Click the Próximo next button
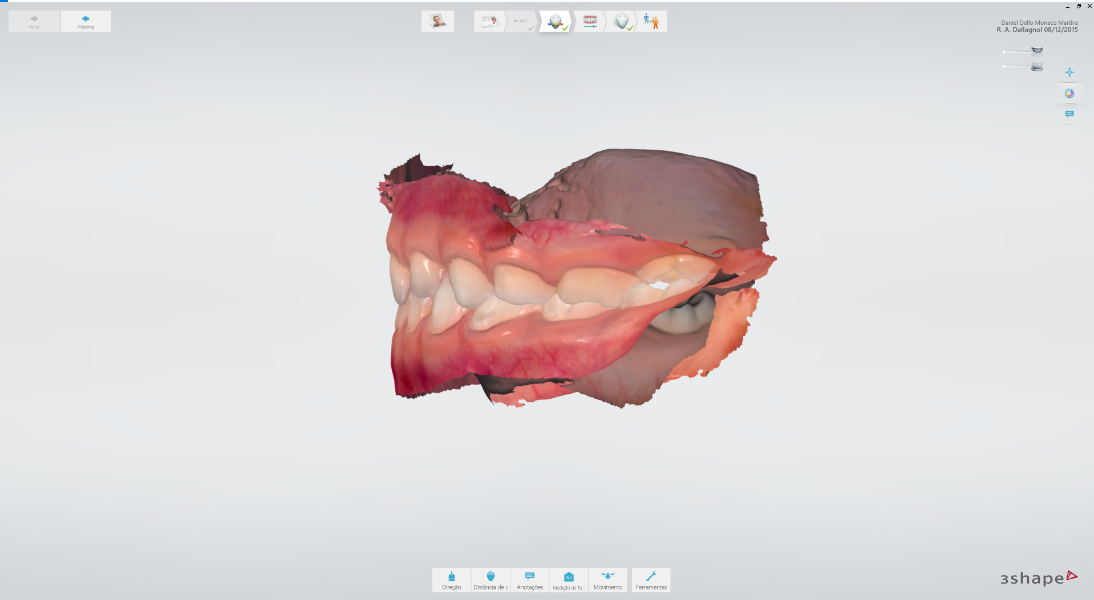Screen dimensions: 1094x600 tap(86, 22)
